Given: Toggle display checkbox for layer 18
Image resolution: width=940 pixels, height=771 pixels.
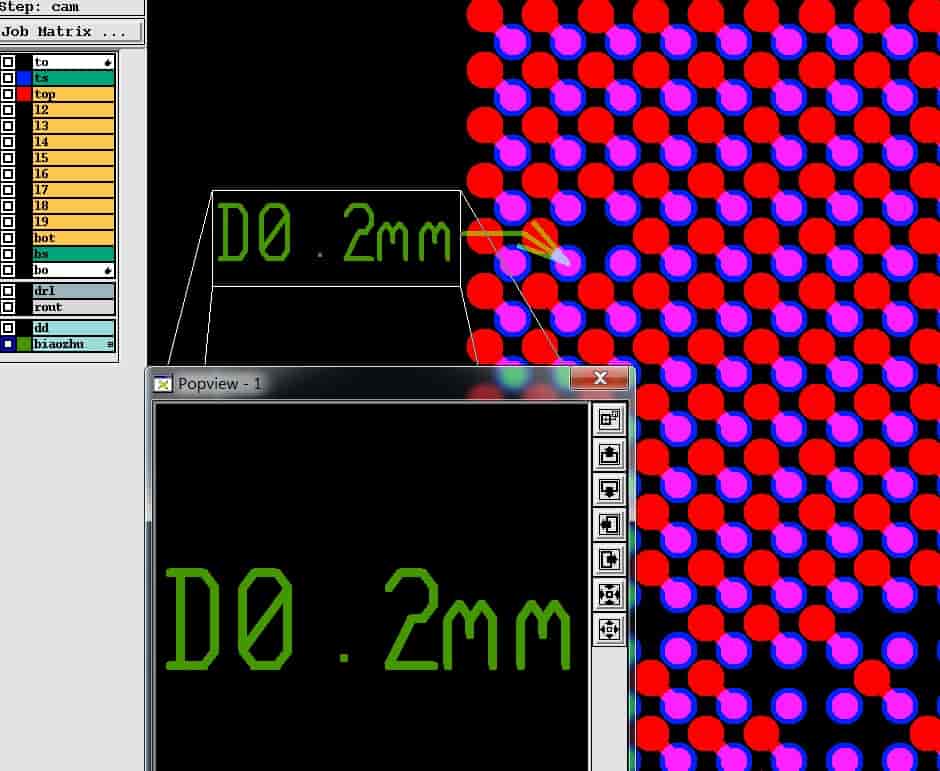Looking at the screenshot, I should [x=8, y=206].
